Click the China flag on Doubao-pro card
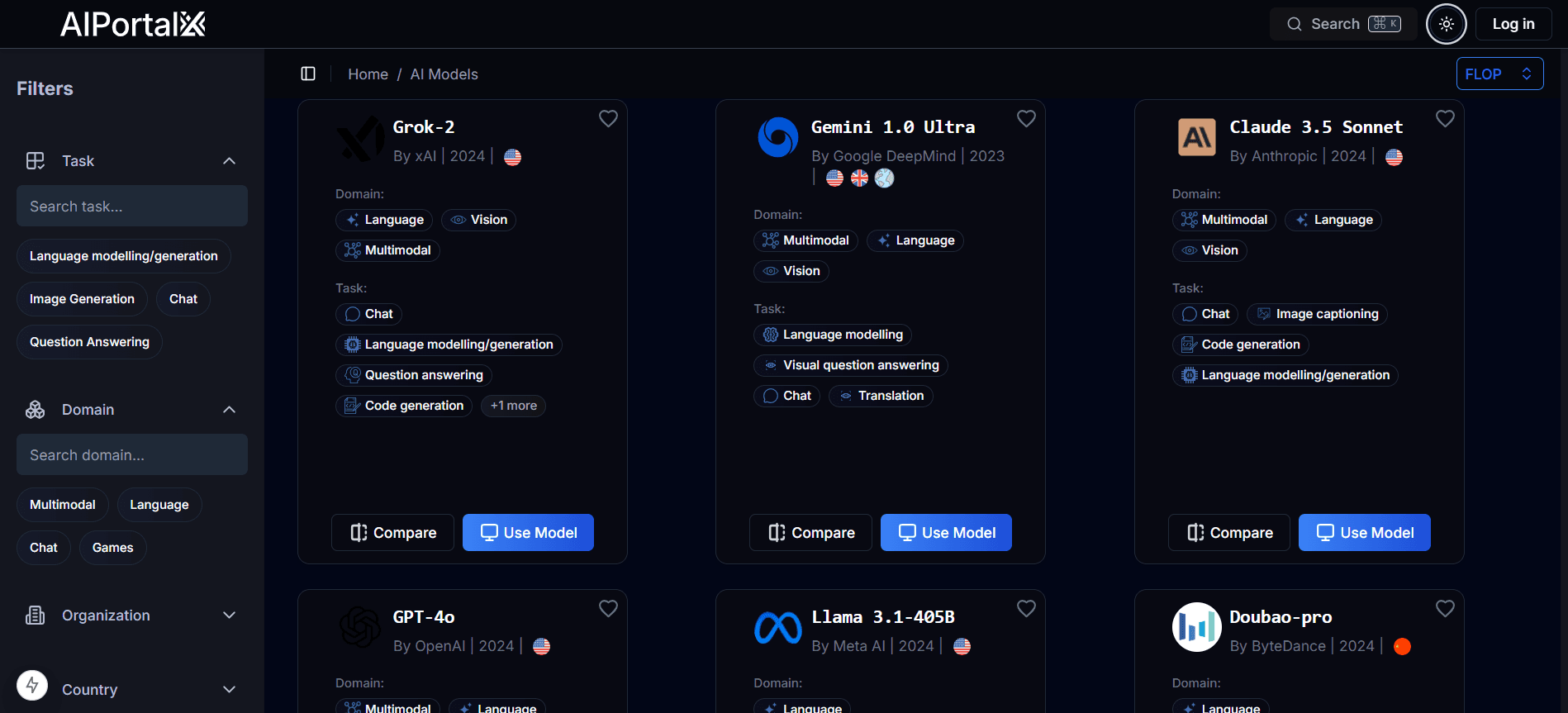This screenshot has height=713, width=1568. coord(1402,647)
